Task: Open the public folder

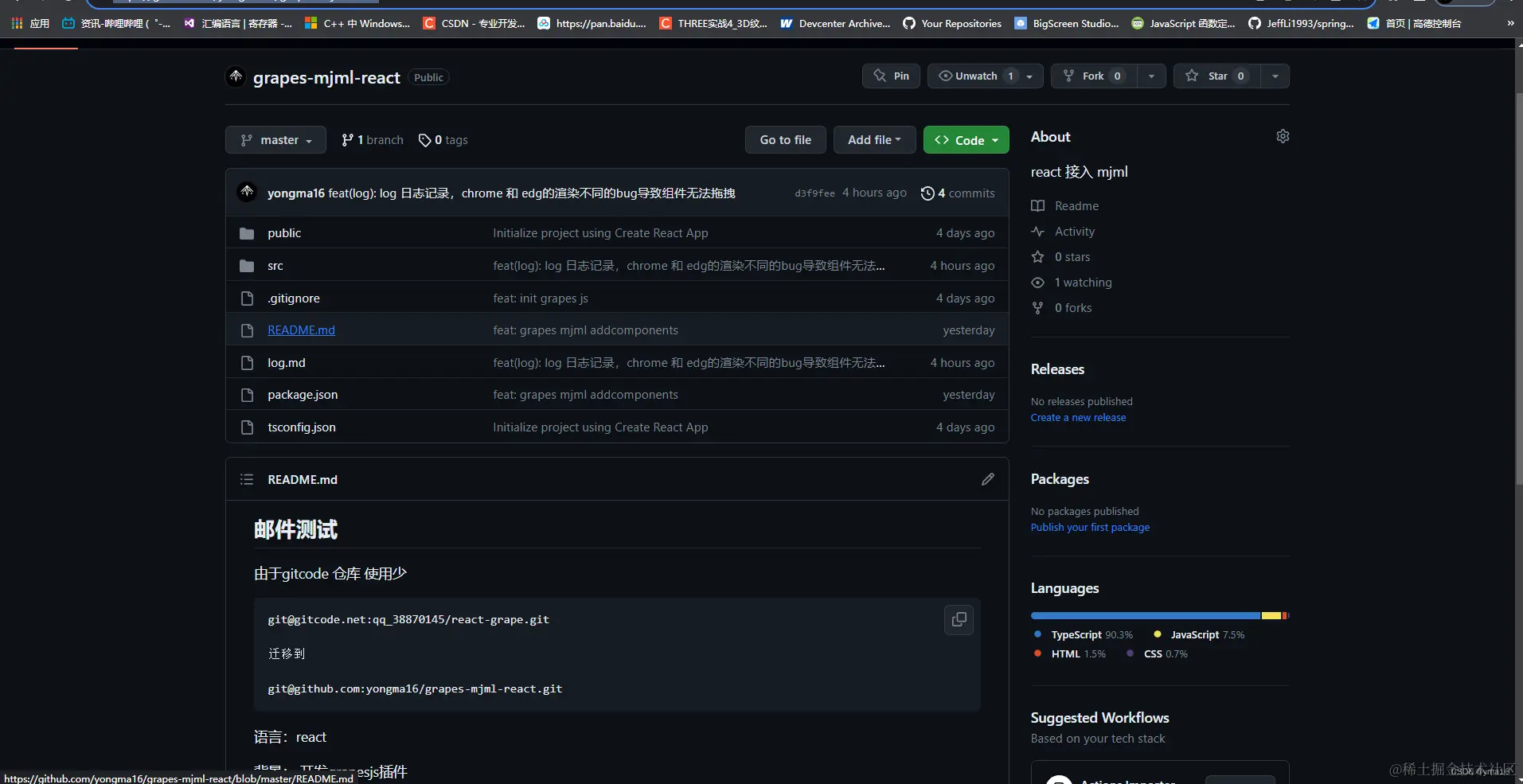Action: click(284, 233)
